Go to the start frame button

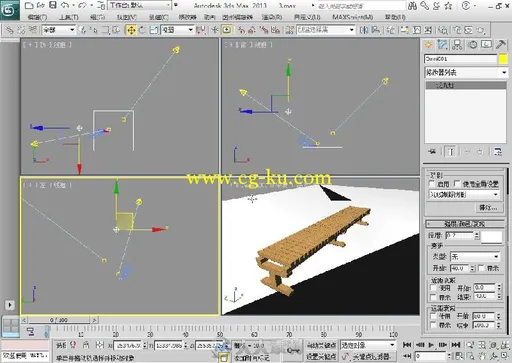pyautogui.click(x=407, y=345)
